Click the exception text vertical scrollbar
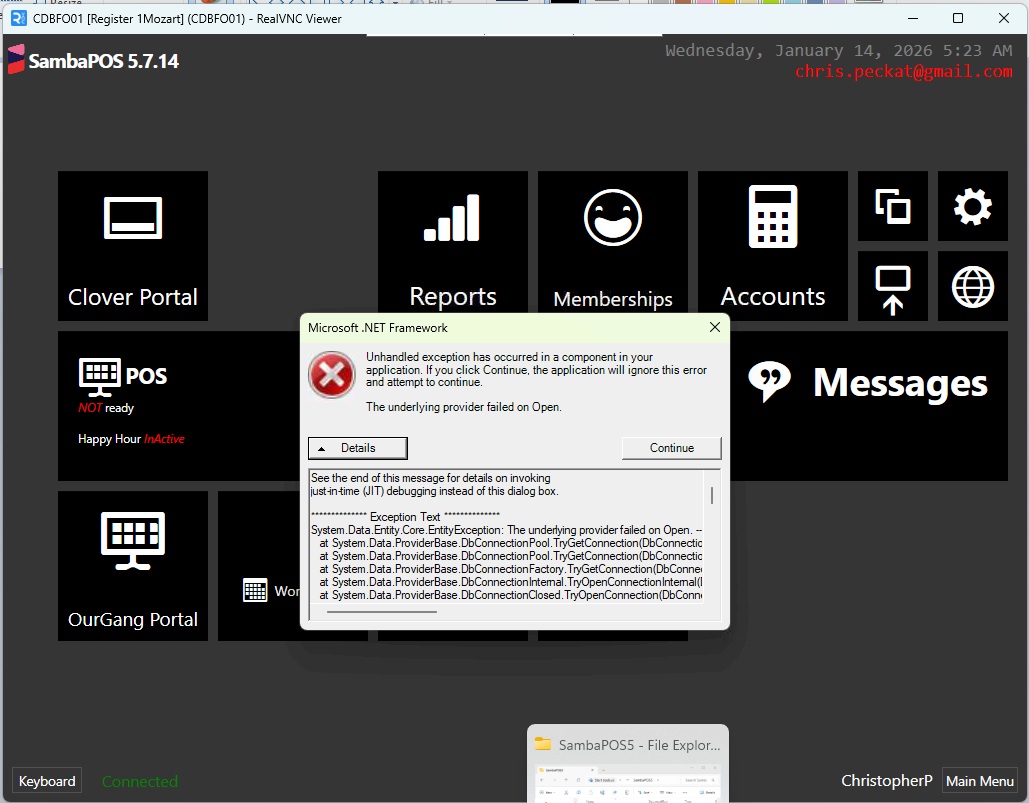Screen dimensions: 1029x803 pyautogui.click(x=712, y=496)
